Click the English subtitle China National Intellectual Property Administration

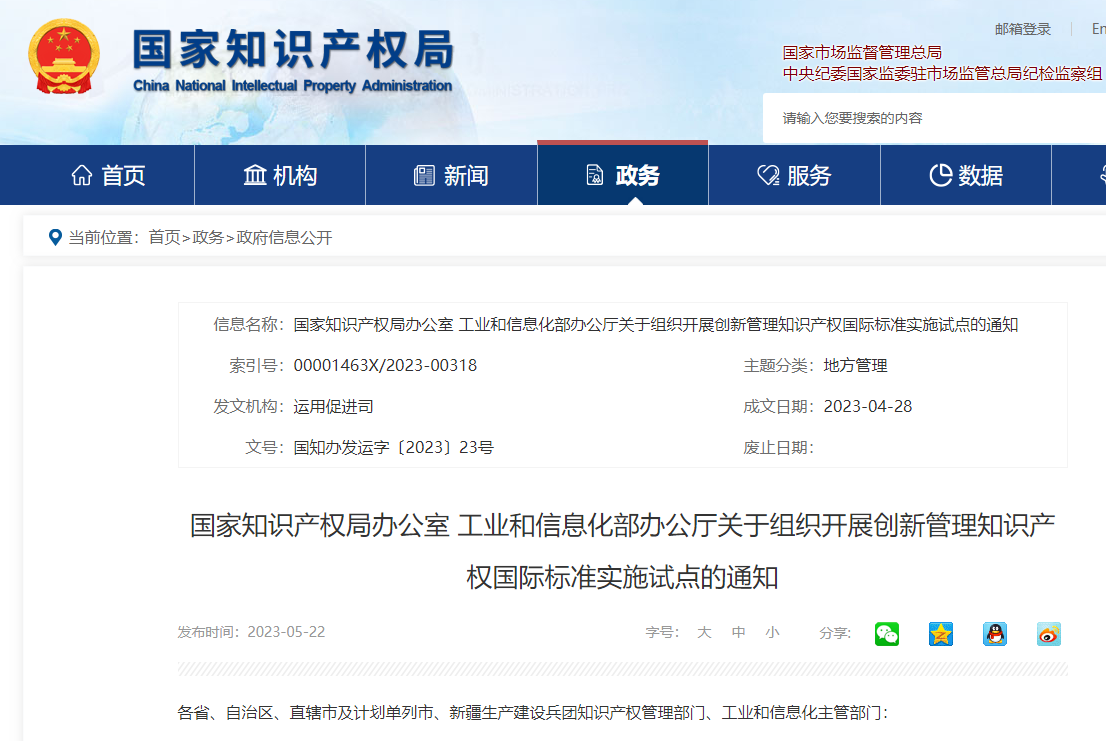tap(293, 85)
